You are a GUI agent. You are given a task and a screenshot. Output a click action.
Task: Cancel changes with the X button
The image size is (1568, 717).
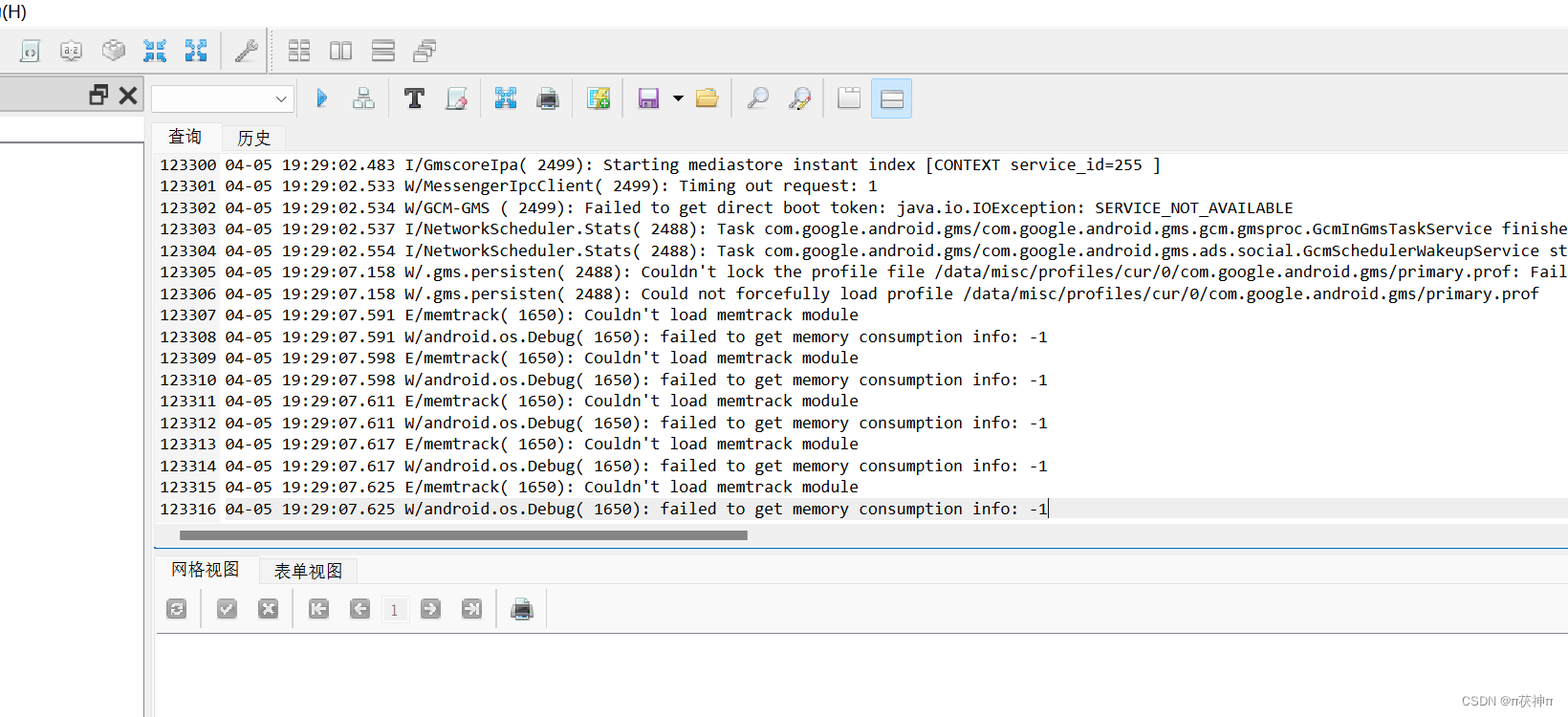tap(269, 609)
